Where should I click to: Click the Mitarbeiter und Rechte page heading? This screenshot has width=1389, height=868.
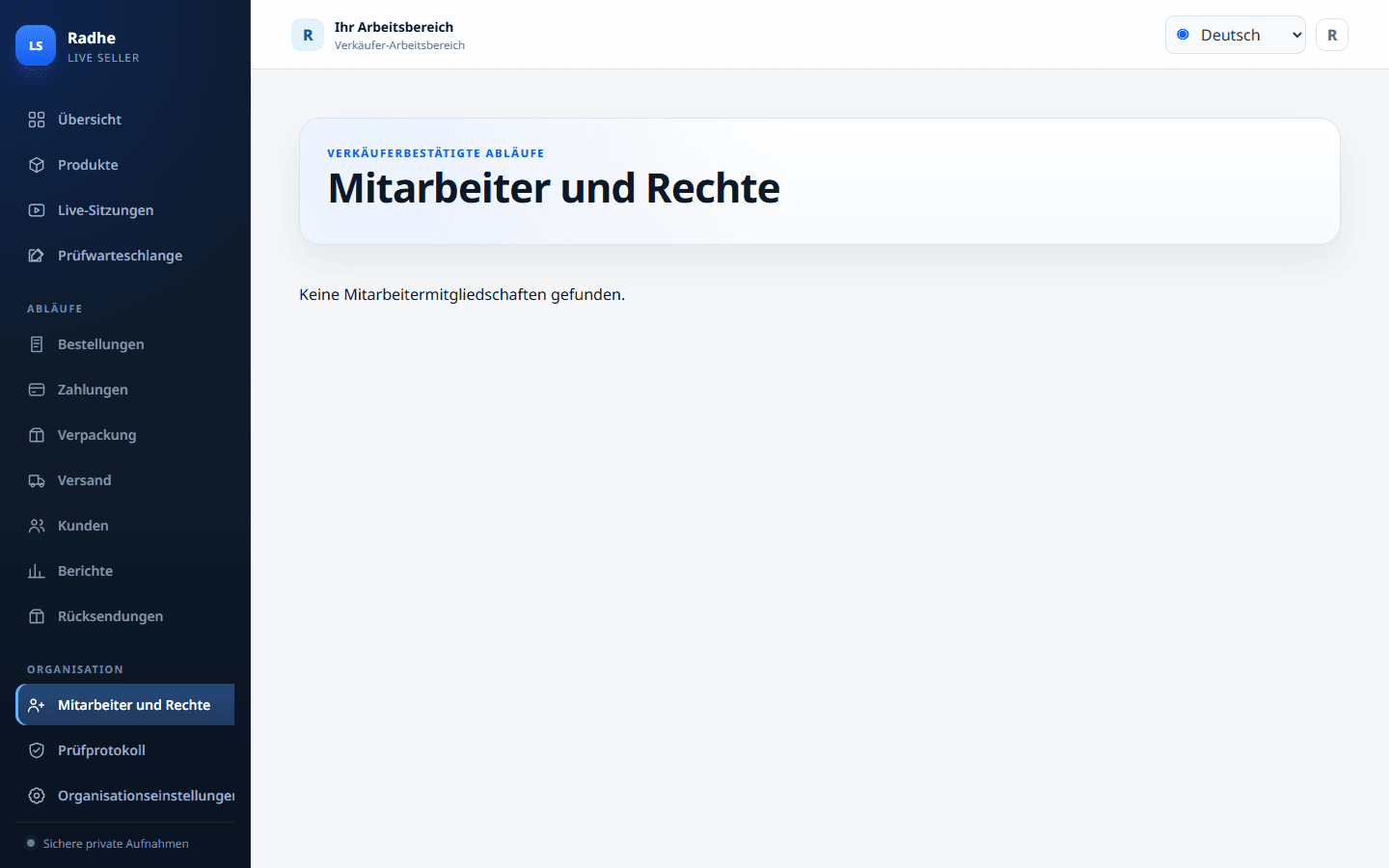coord(554,188)
